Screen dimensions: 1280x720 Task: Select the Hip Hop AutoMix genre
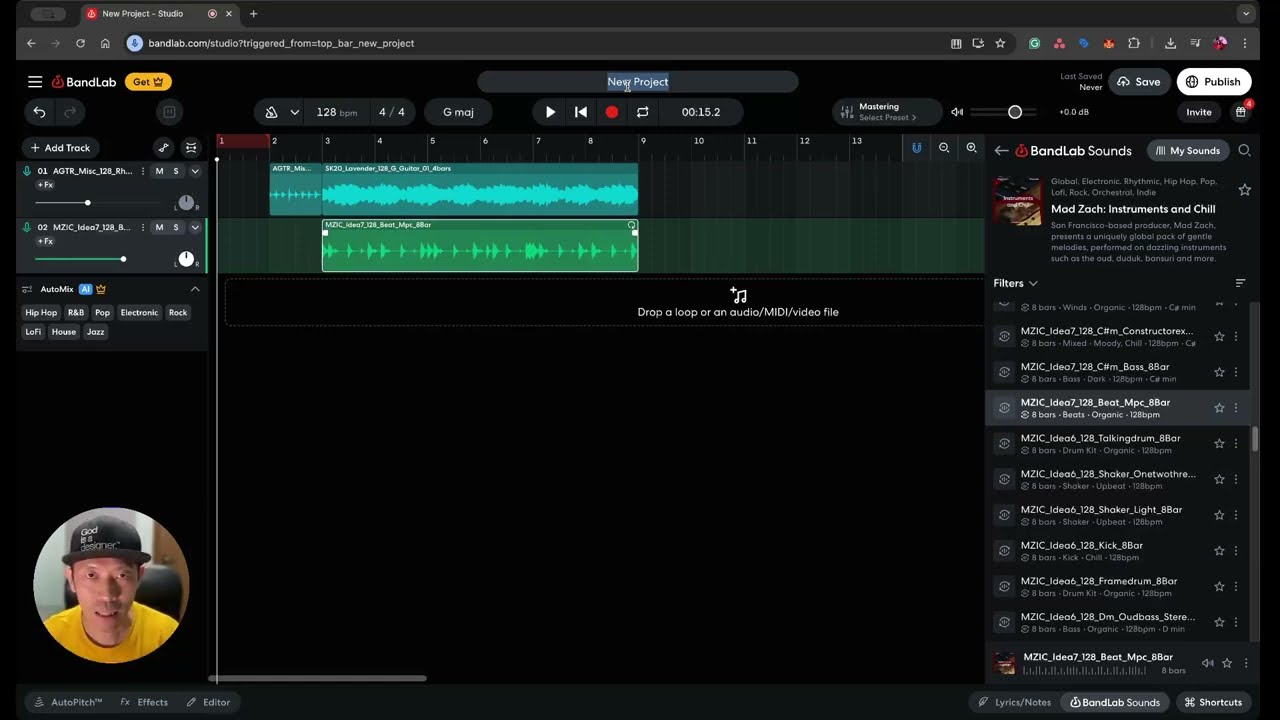(x=41, y=313)
